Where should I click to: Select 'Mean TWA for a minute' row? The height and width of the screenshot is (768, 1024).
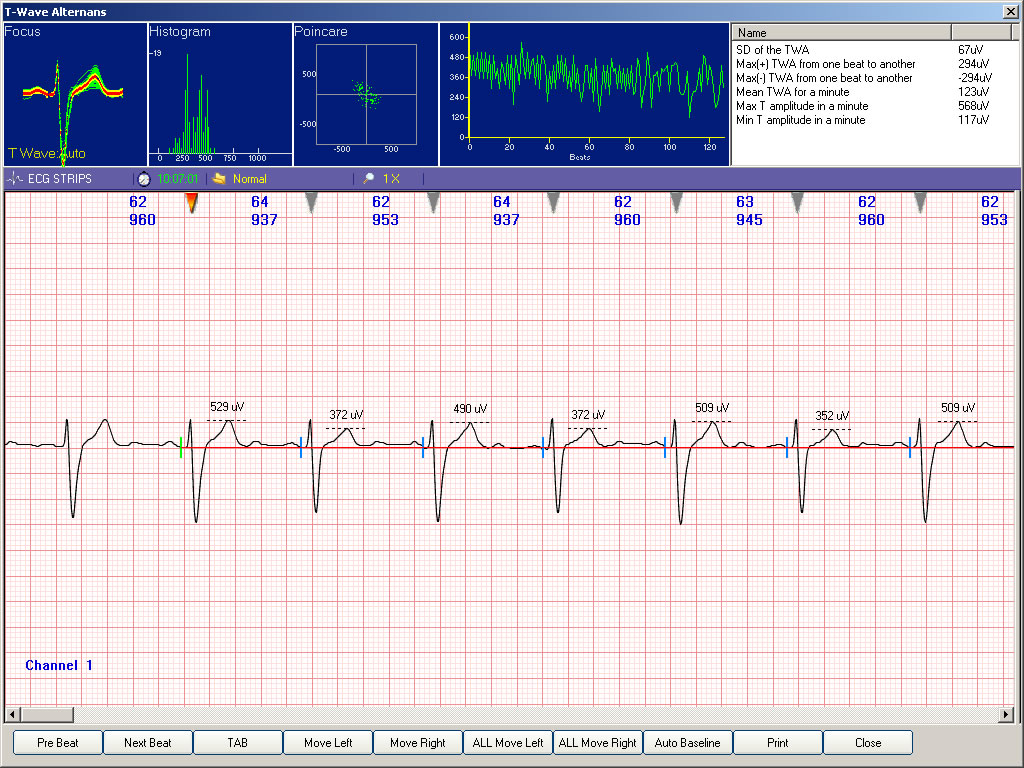tap(792, 92)
